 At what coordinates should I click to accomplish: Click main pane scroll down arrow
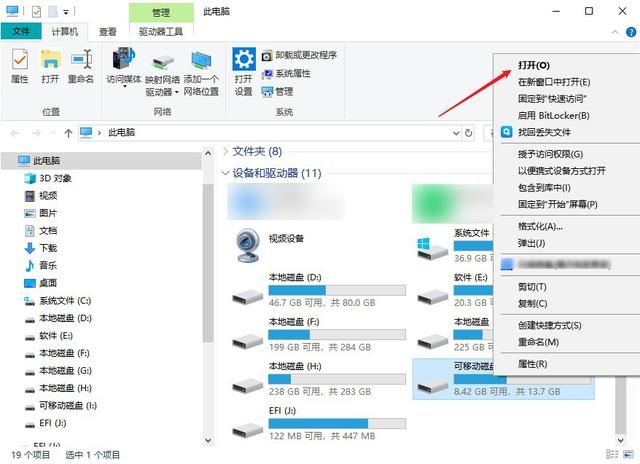[620, 440]
